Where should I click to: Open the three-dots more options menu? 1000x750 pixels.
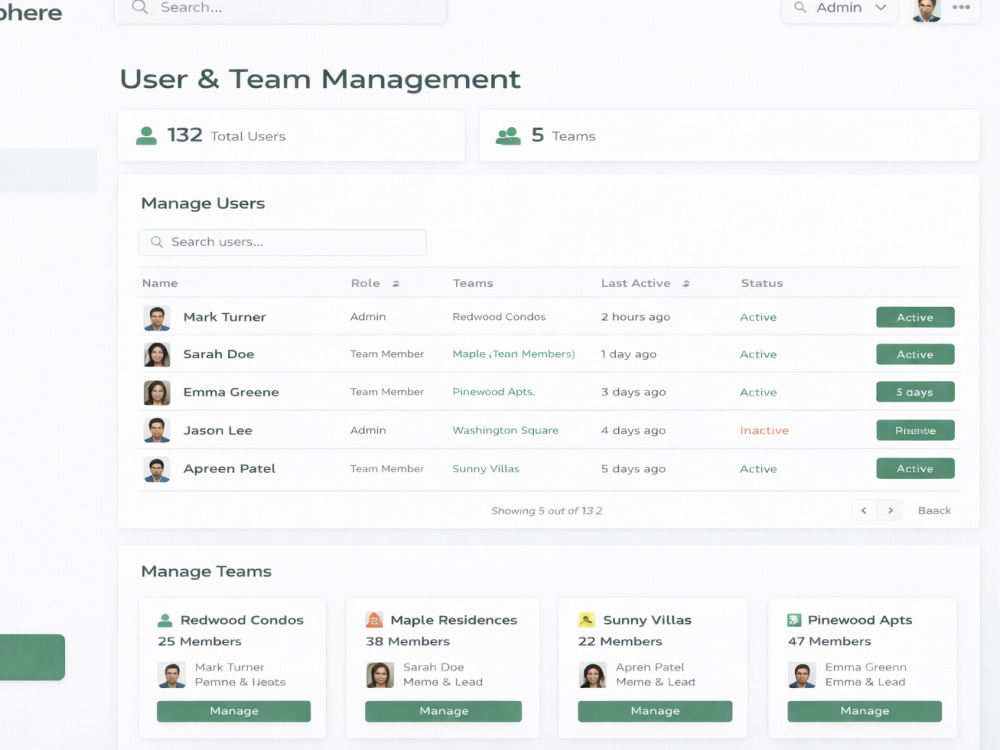pyautogui.click(x=961, y=8)
